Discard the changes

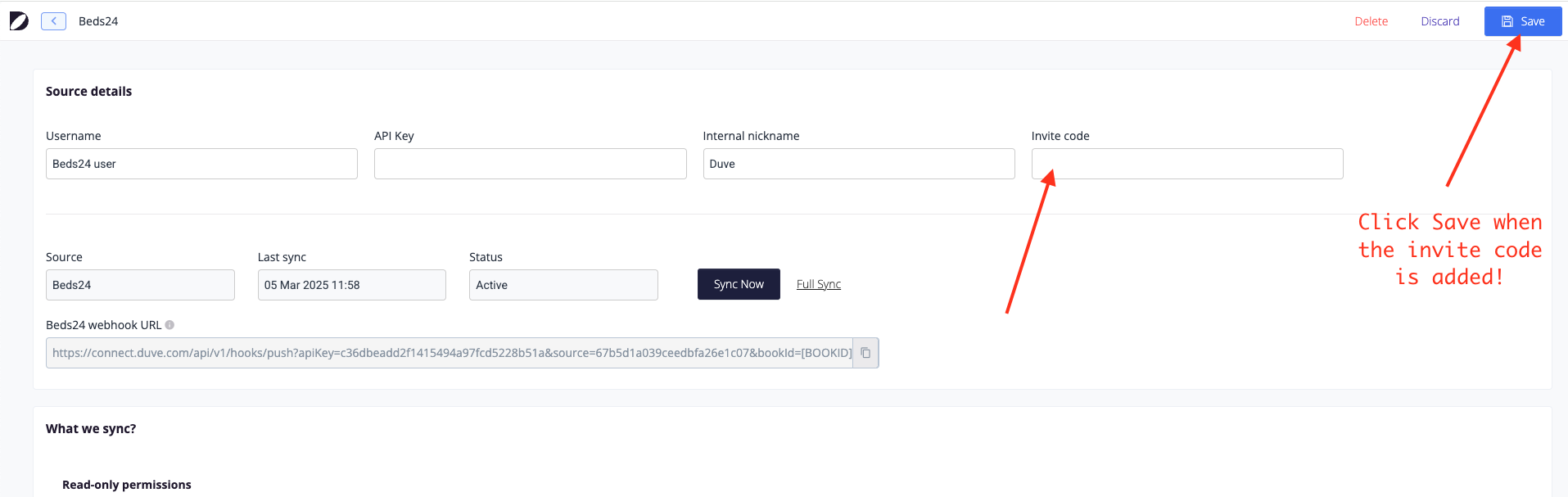[1439, 21]
